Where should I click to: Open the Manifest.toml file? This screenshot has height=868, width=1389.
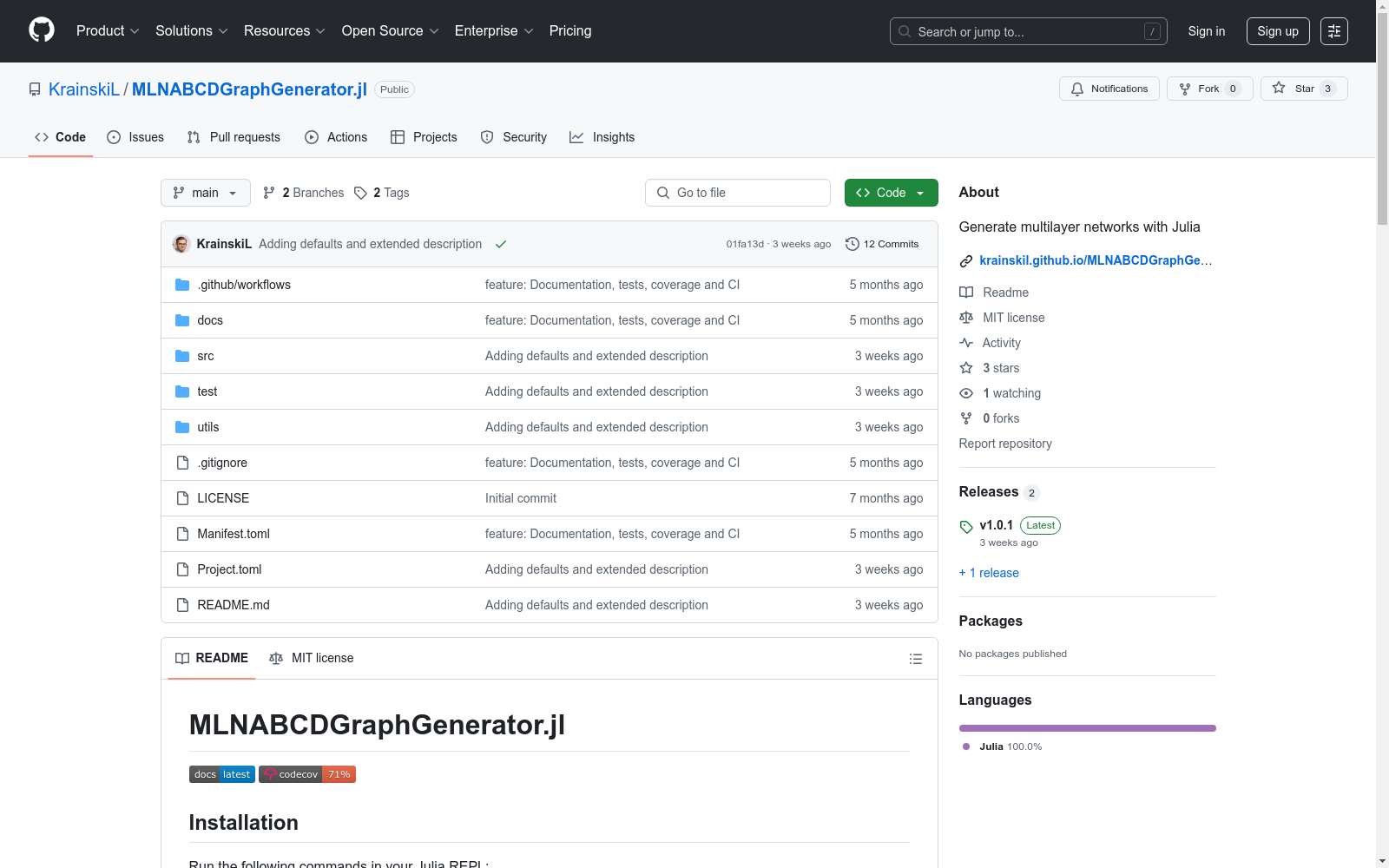click(x=234, y=534)
